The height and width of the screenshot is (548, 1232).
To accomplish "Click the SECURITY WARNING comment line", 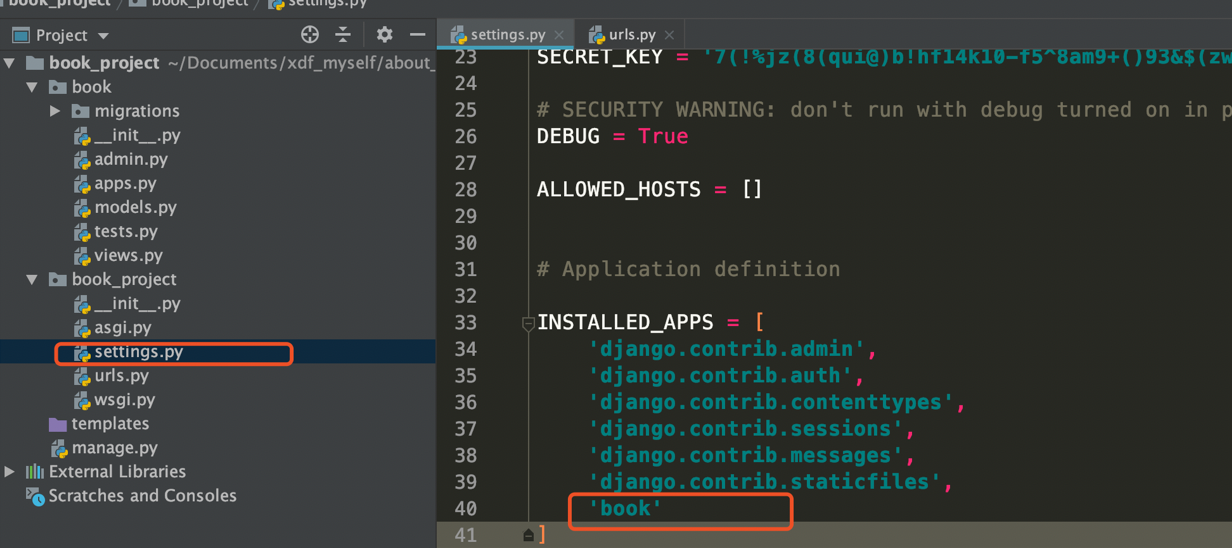I will coord(884,110).
